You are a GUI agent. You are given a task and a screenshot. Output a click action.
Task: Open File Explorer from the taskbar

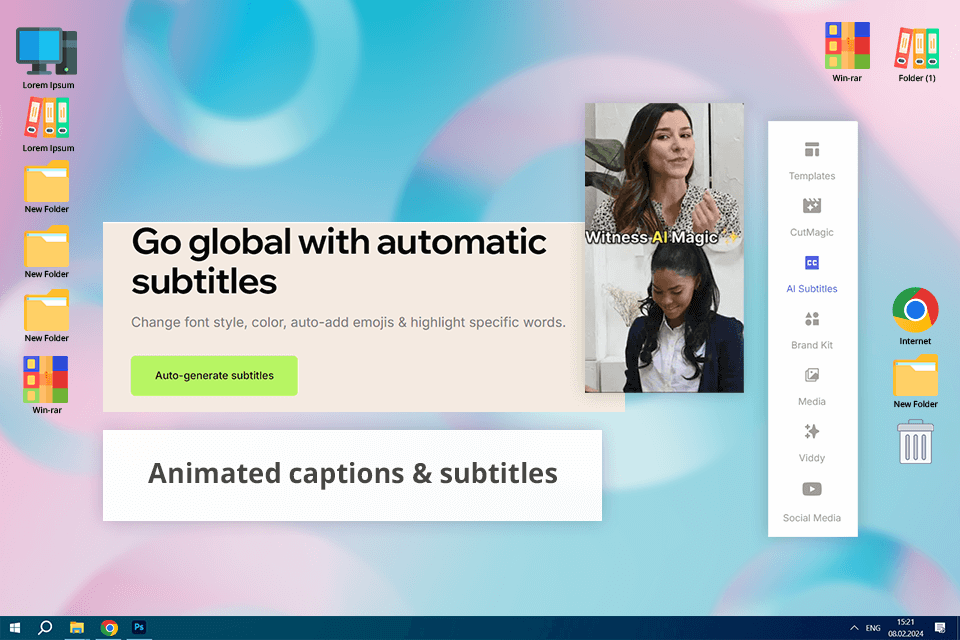pyautogui.click(x=77, y=628)
